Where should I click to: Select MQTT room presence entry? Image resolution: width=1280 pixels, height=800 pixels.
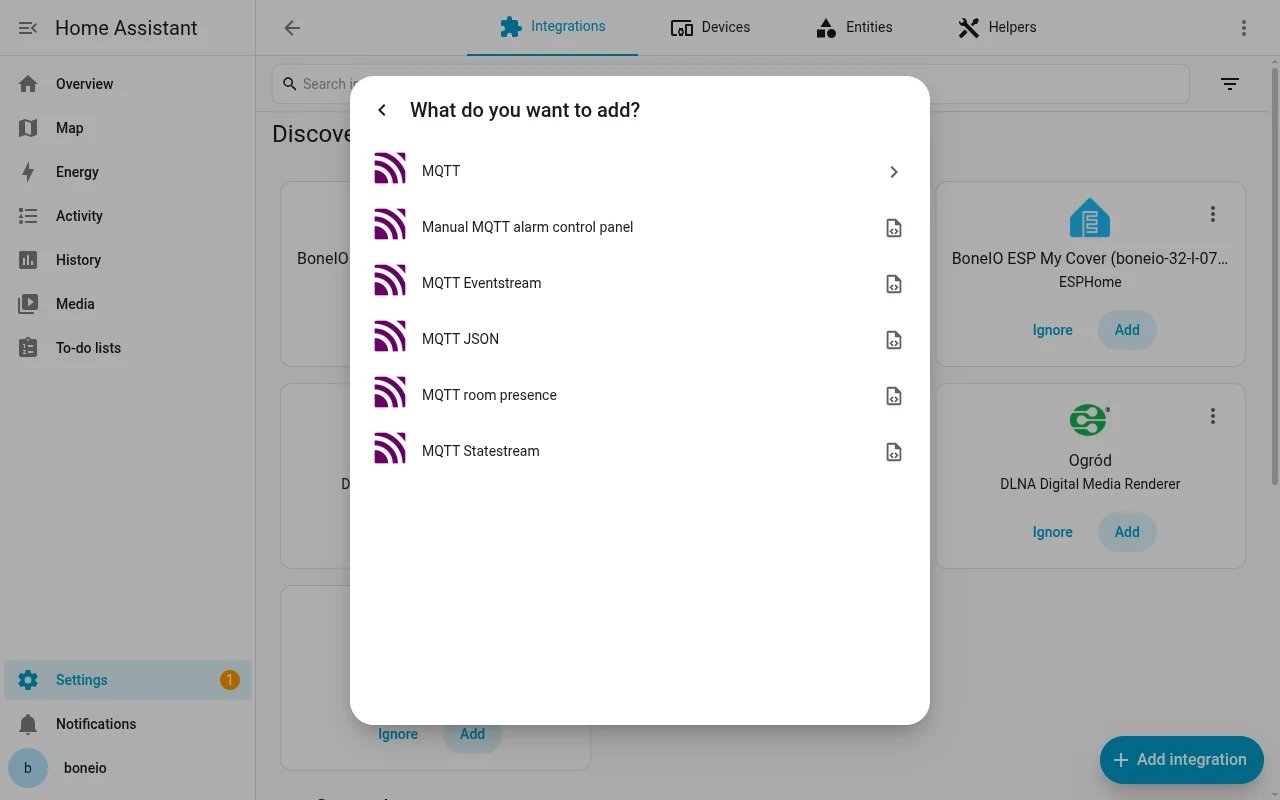640,395
